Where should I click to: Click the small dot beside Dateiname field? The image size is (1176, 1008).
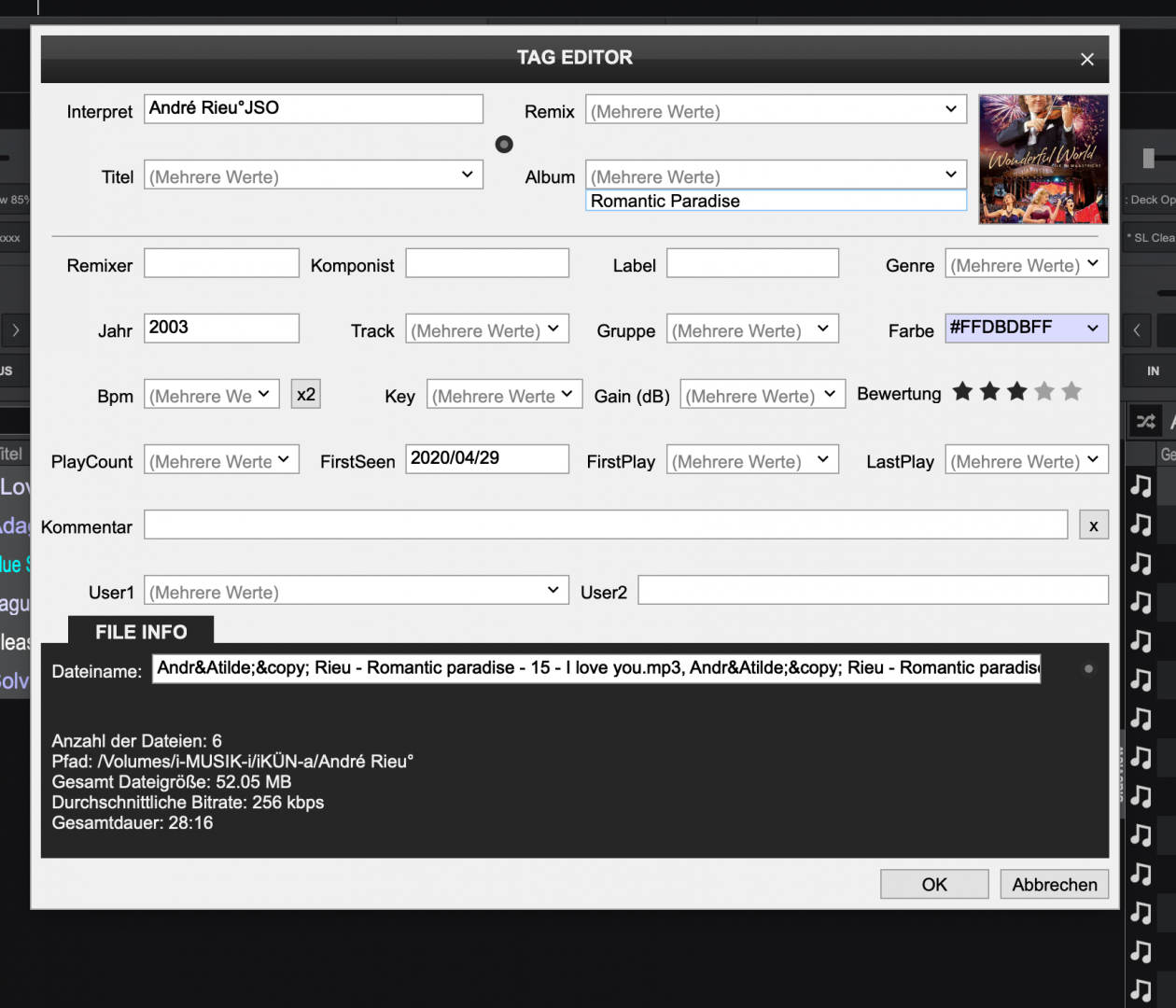tap(1088, 669)
